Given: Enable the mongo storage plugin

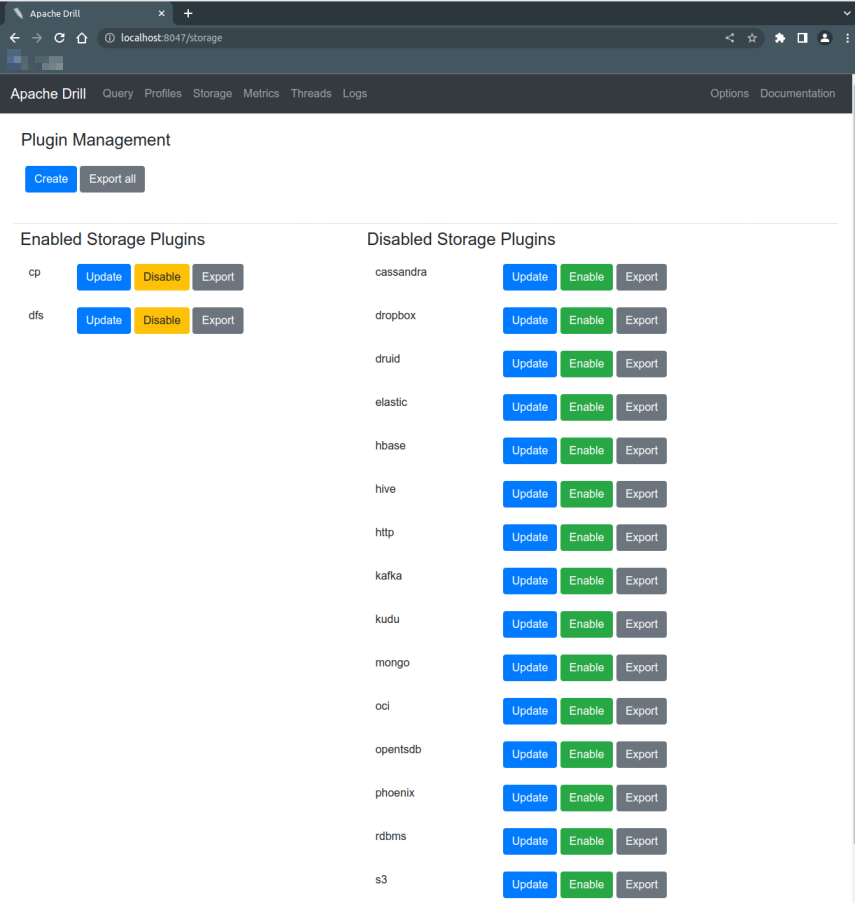Looking at the screenshot, I should click(x=586, y=667).
